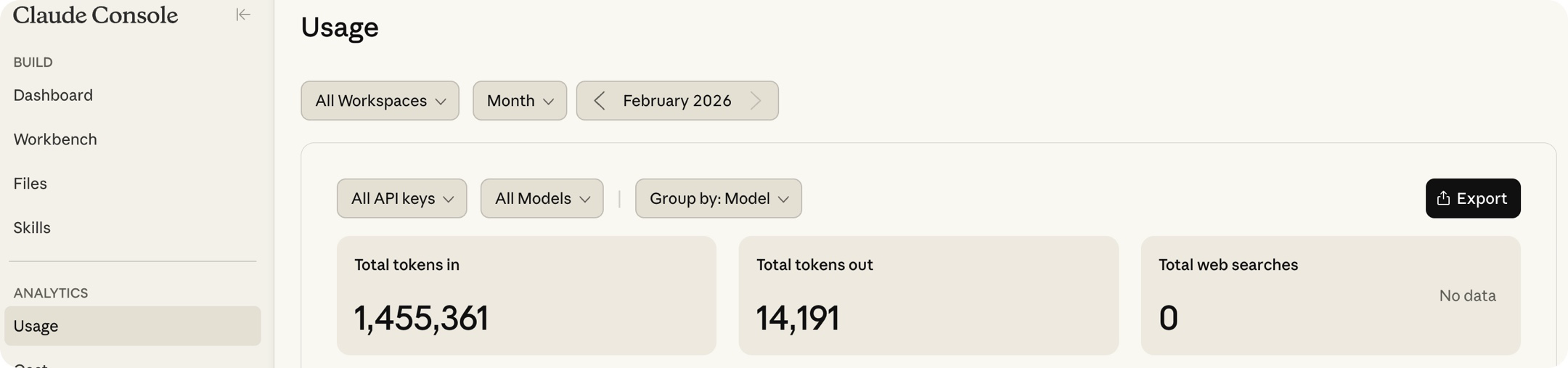
Task: Open Workbench from the sidebar
Action: pyautogui.click(x=55, y=139)
